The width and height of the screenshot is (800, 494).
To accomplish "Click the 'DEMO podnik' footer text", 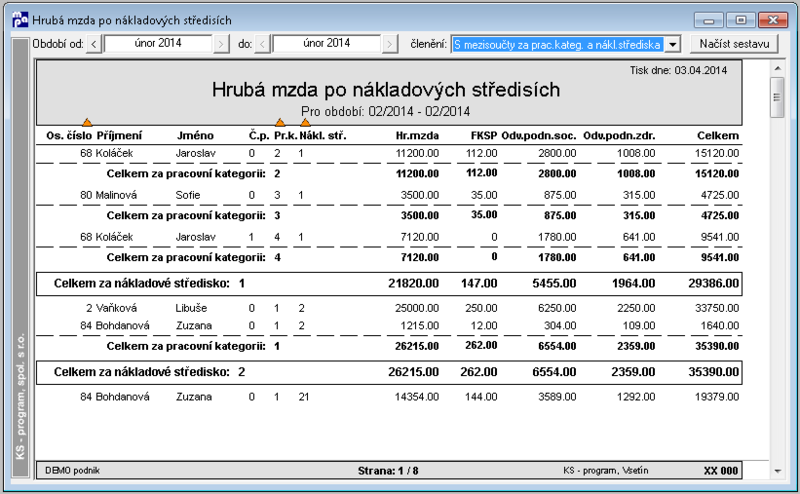I will point(72,471).
